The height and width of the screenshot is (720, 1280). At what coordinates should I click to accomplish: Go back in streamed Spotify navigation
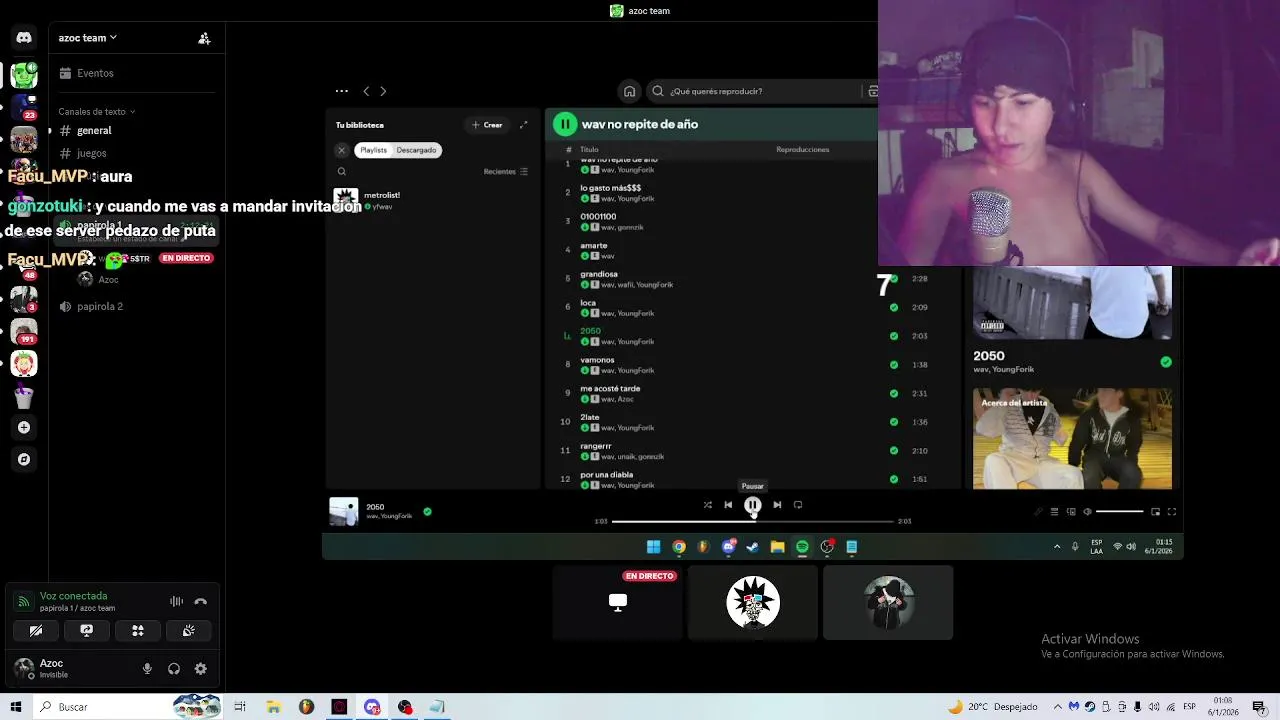(x=366, y=91)
